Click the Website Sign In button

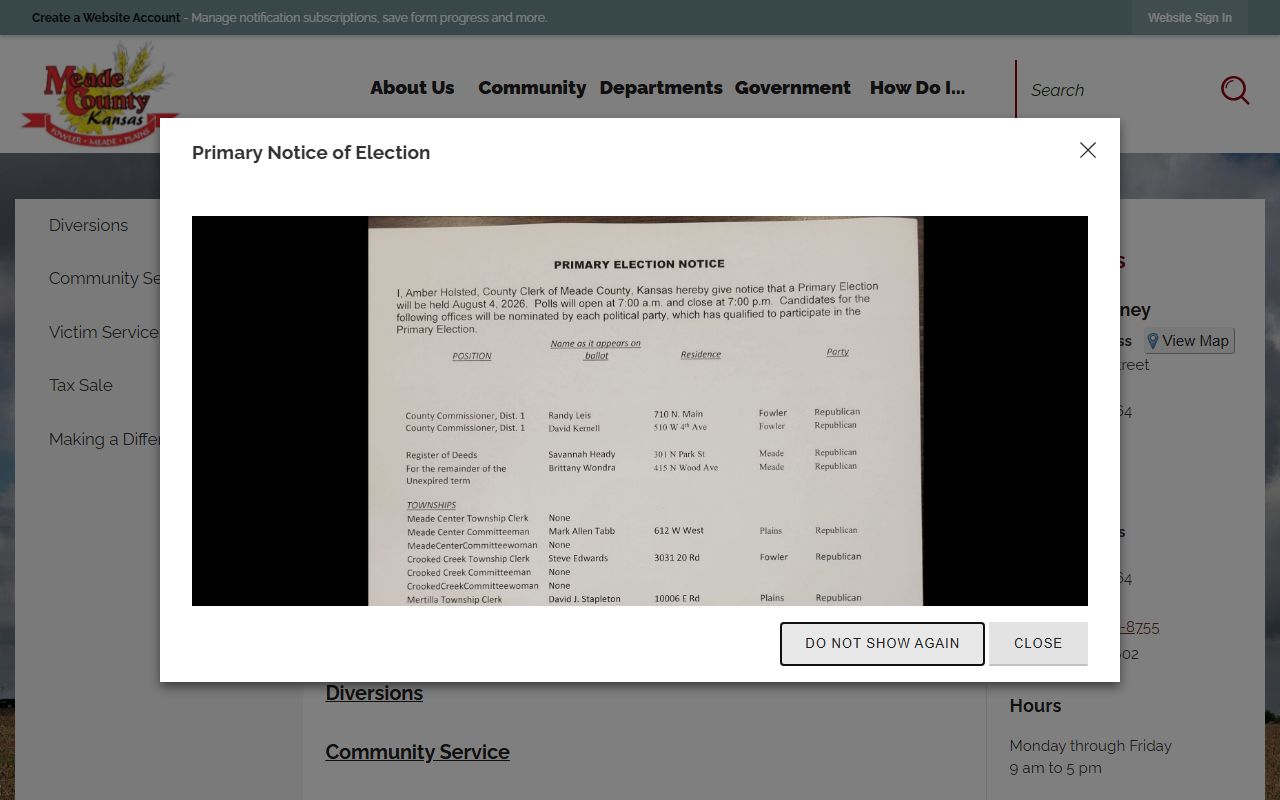[x=1190, y=18]
